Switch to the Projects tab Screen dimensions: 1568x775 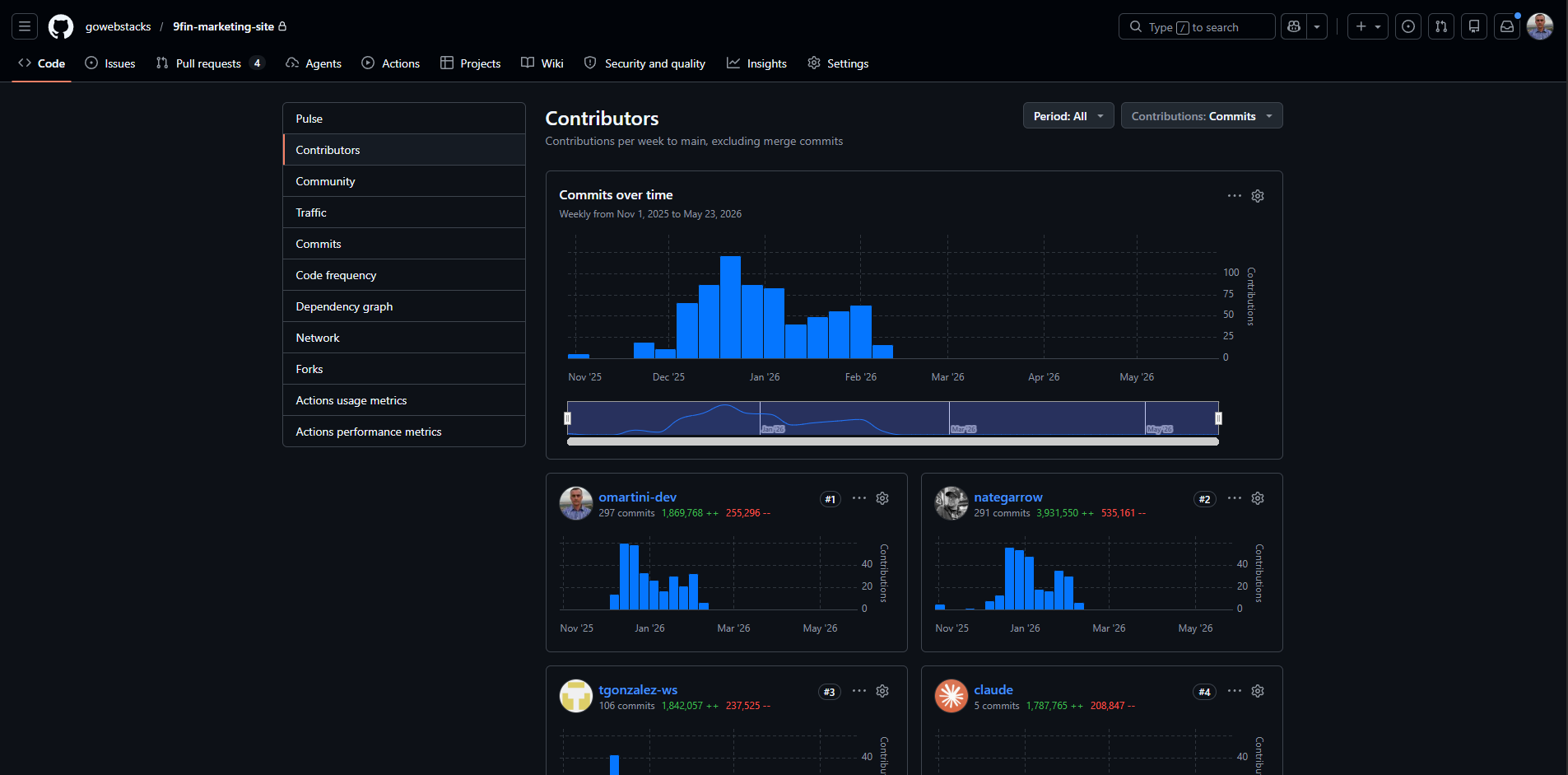[x=471, y=63]
